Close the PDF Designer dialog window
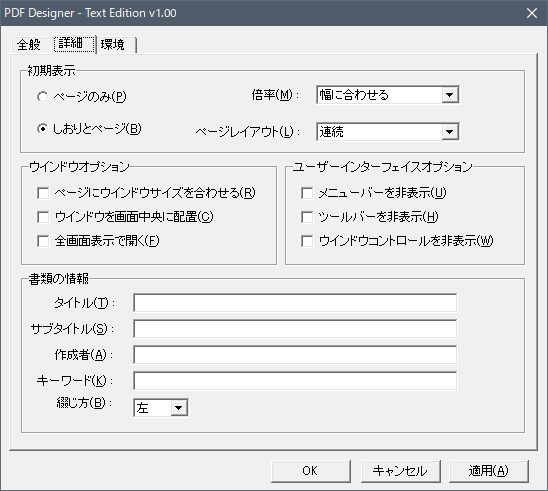548x491 pixels. click(532, 13)
